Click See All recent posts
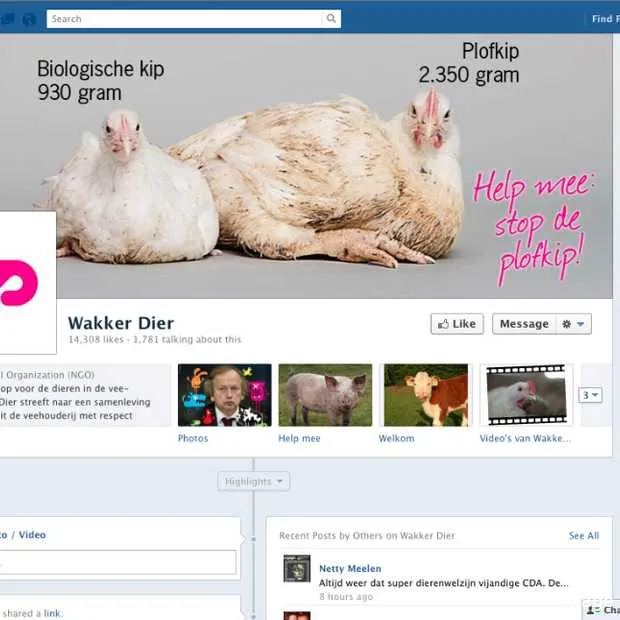Screen dimensions: 620x620 (584, 535)
